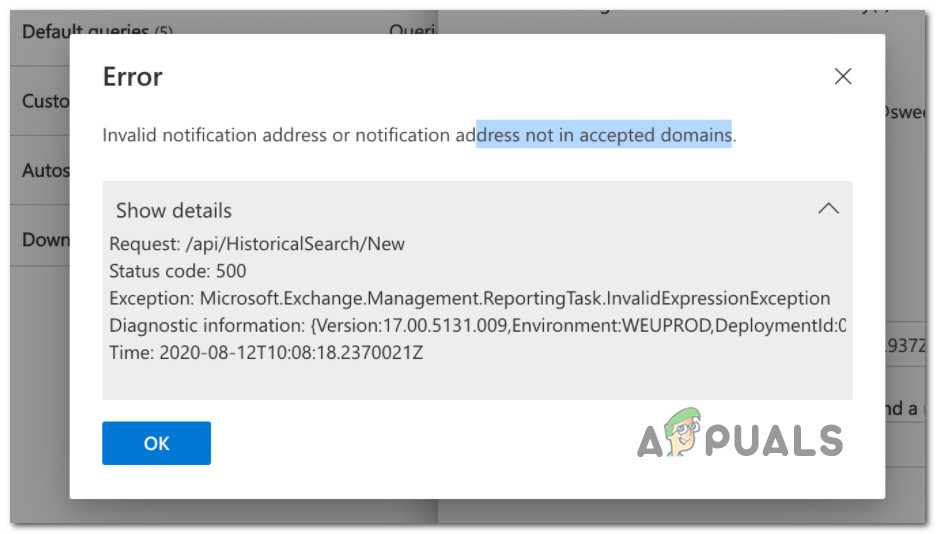Click the Exception InvalidExpressionException line
Screen dimensions: 936x534
(469, 298)
